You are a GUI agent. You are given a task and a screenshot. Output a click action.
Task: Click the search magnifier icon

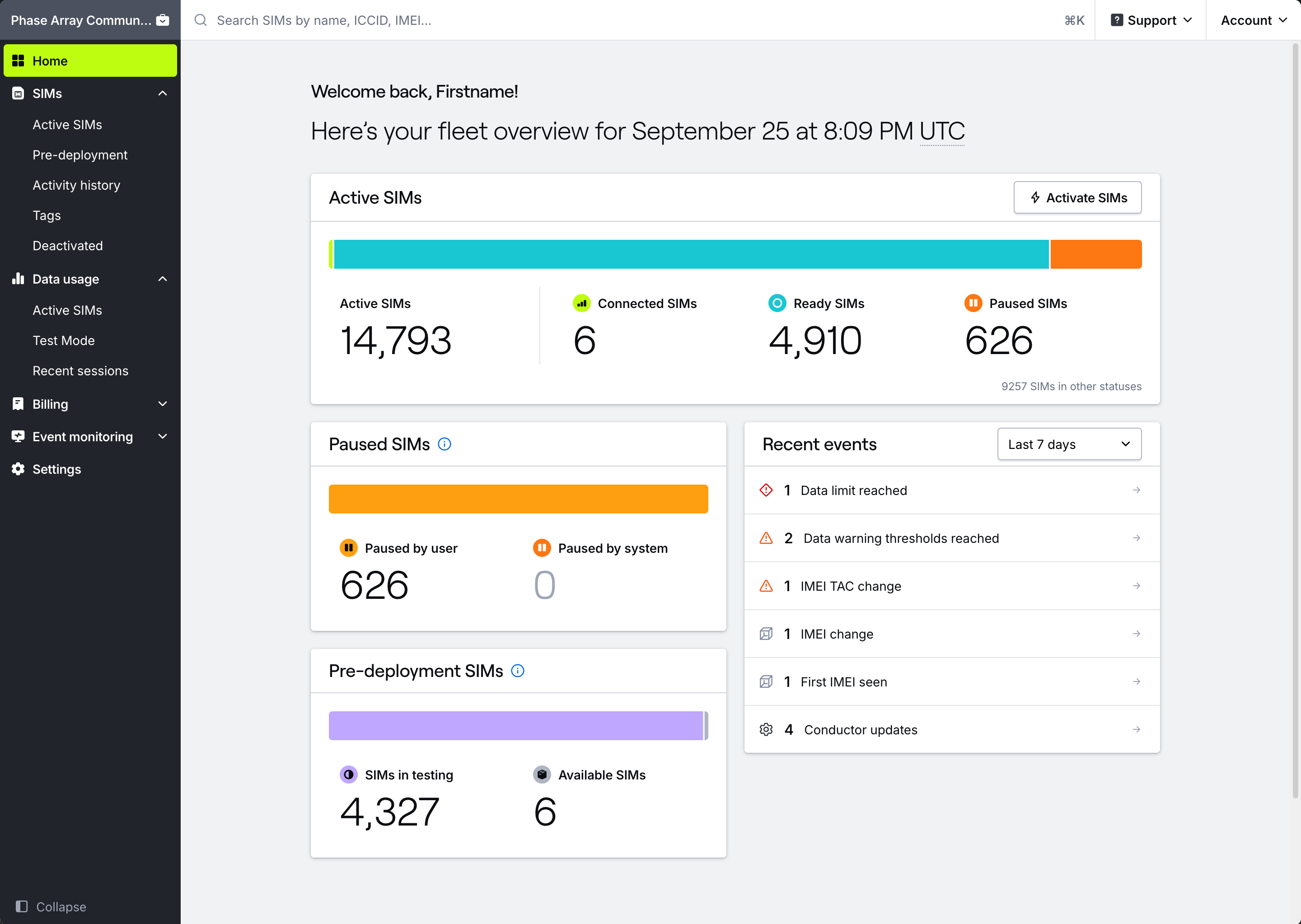pyautogui.click(x=200, y=20)
